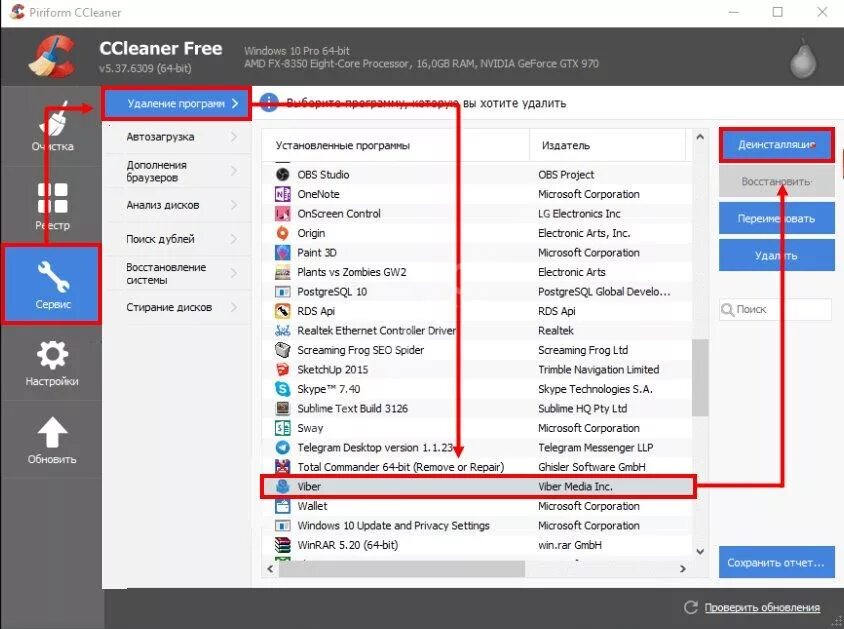The width and height of the screenshot is (844, 629).
Task: Open the Реестр registry section
Action: tap(52, 205)
